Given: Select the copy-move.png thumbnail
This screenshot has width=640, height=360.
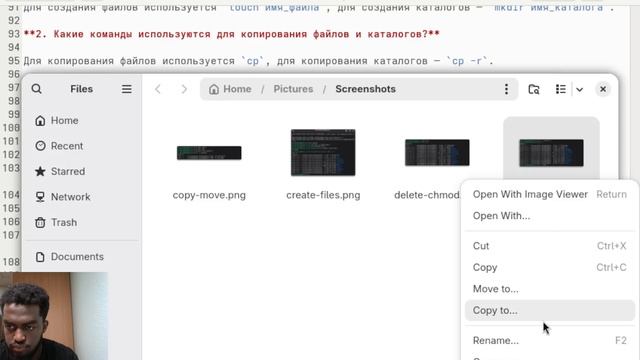Looking at the screenshot, I should click(x=209, y=153).
